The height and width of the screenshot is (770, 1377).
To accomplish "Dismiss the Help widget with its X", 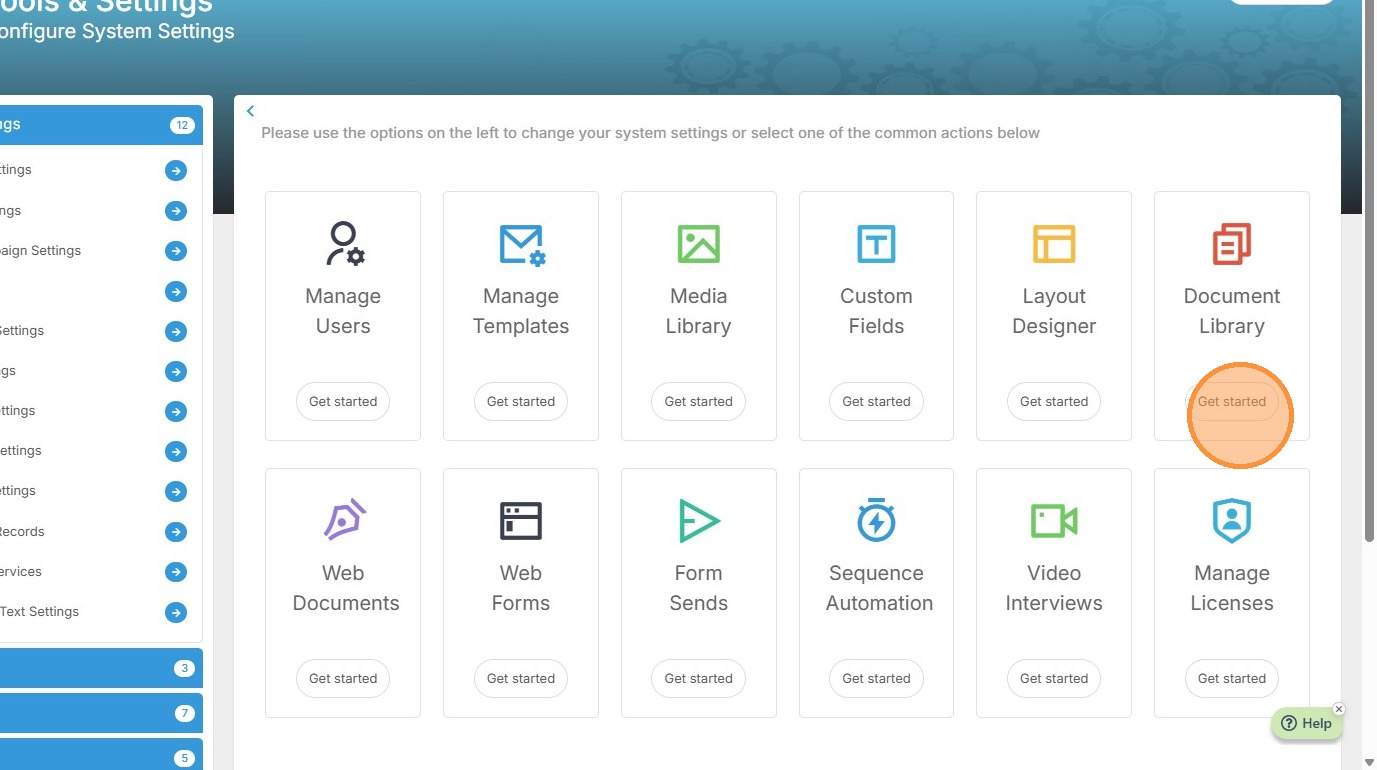I will click(x=1339, y=709).
